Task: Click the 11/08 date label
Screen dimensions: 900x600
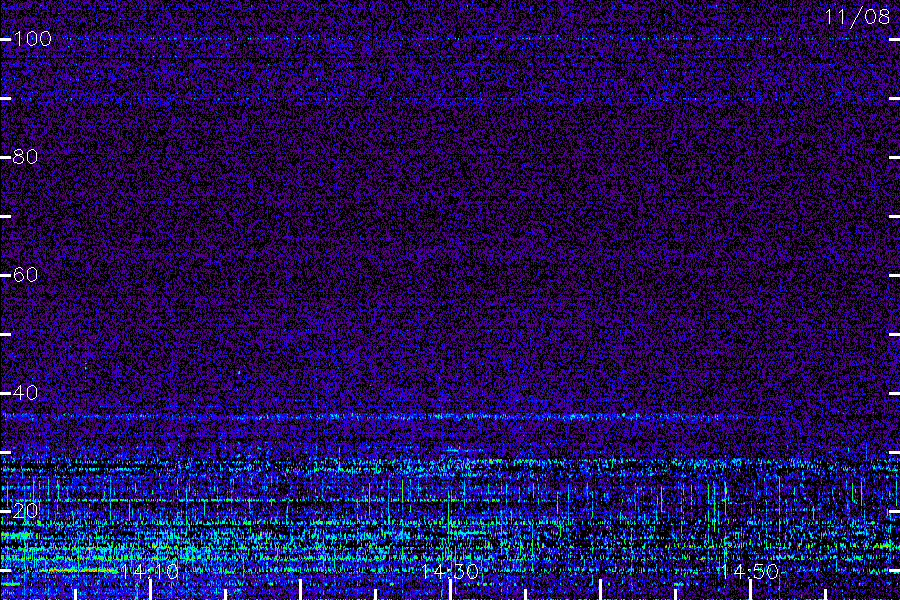Action: coord(858,17)
